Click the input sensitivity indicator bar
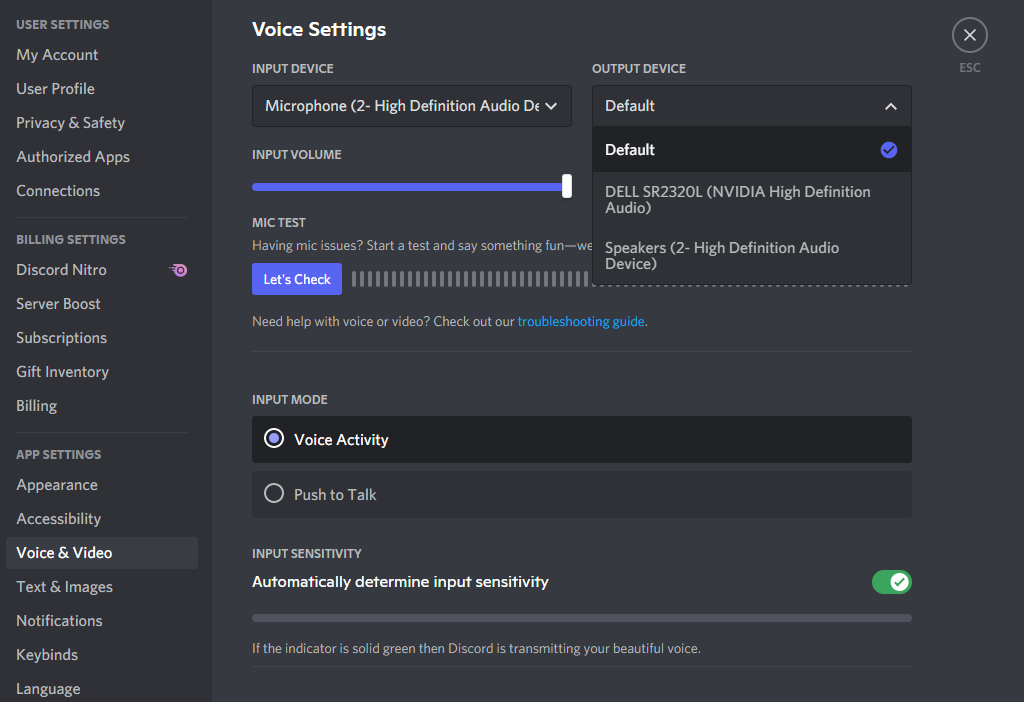Viewport: 1024px width, 702px height. pyautogui.click(x=581, y=618)
